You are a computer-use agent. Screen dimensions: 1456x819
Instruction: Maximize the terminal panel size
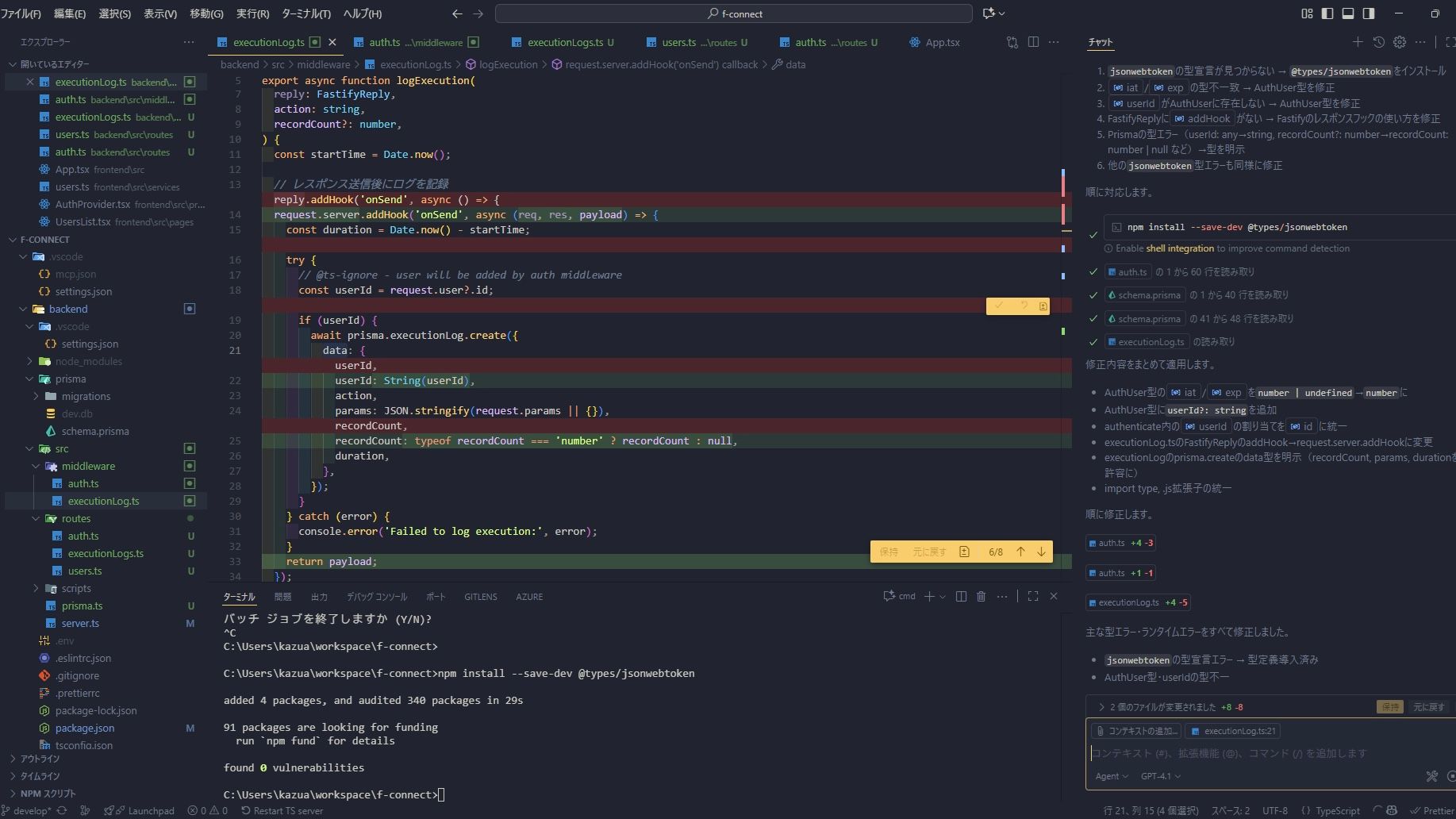pyautogui.click(x=1032, y=596)
